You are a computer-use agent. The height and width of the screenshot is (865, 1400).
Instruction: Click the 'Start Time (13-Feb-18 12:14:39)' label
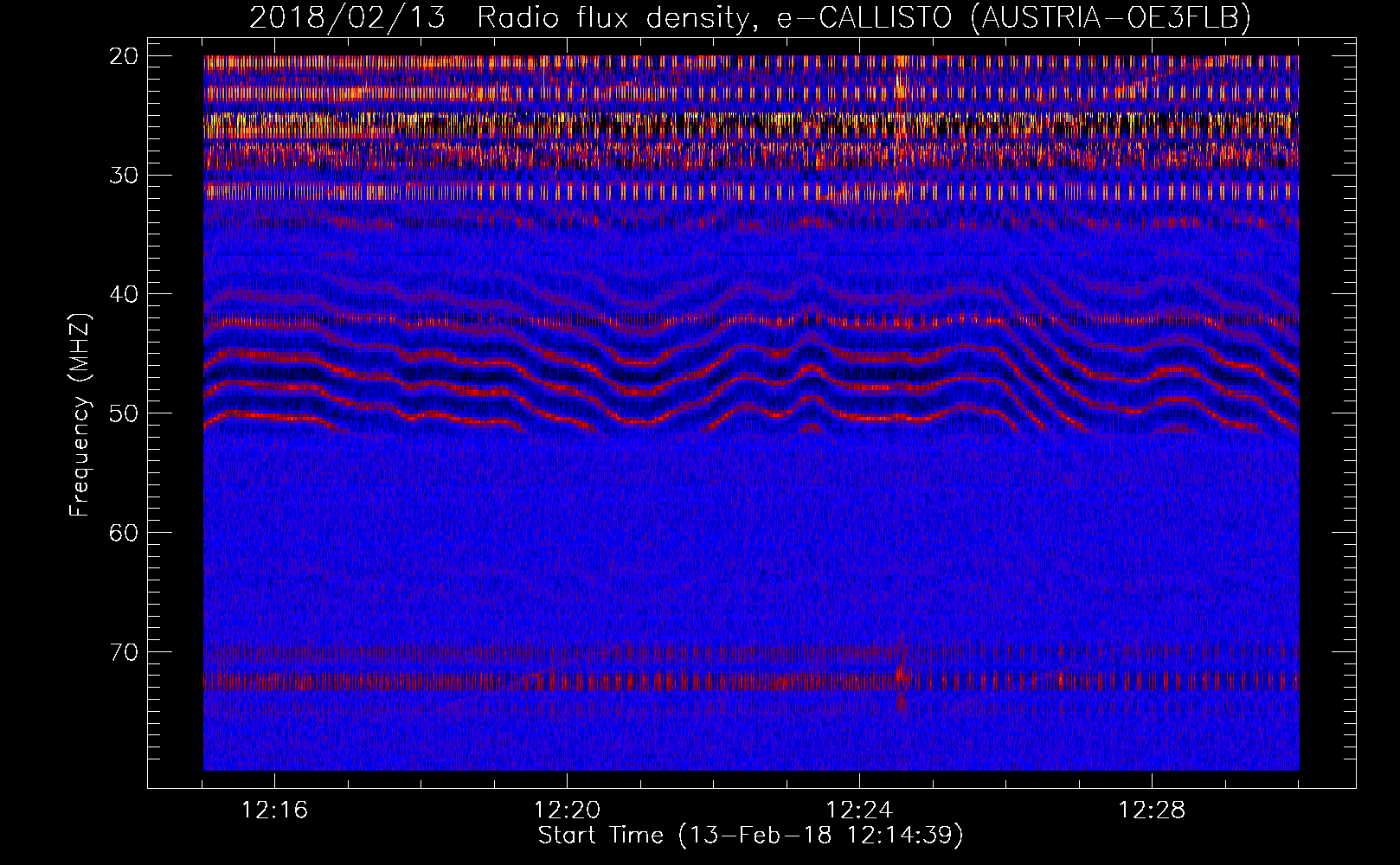(x=750, y=836)
